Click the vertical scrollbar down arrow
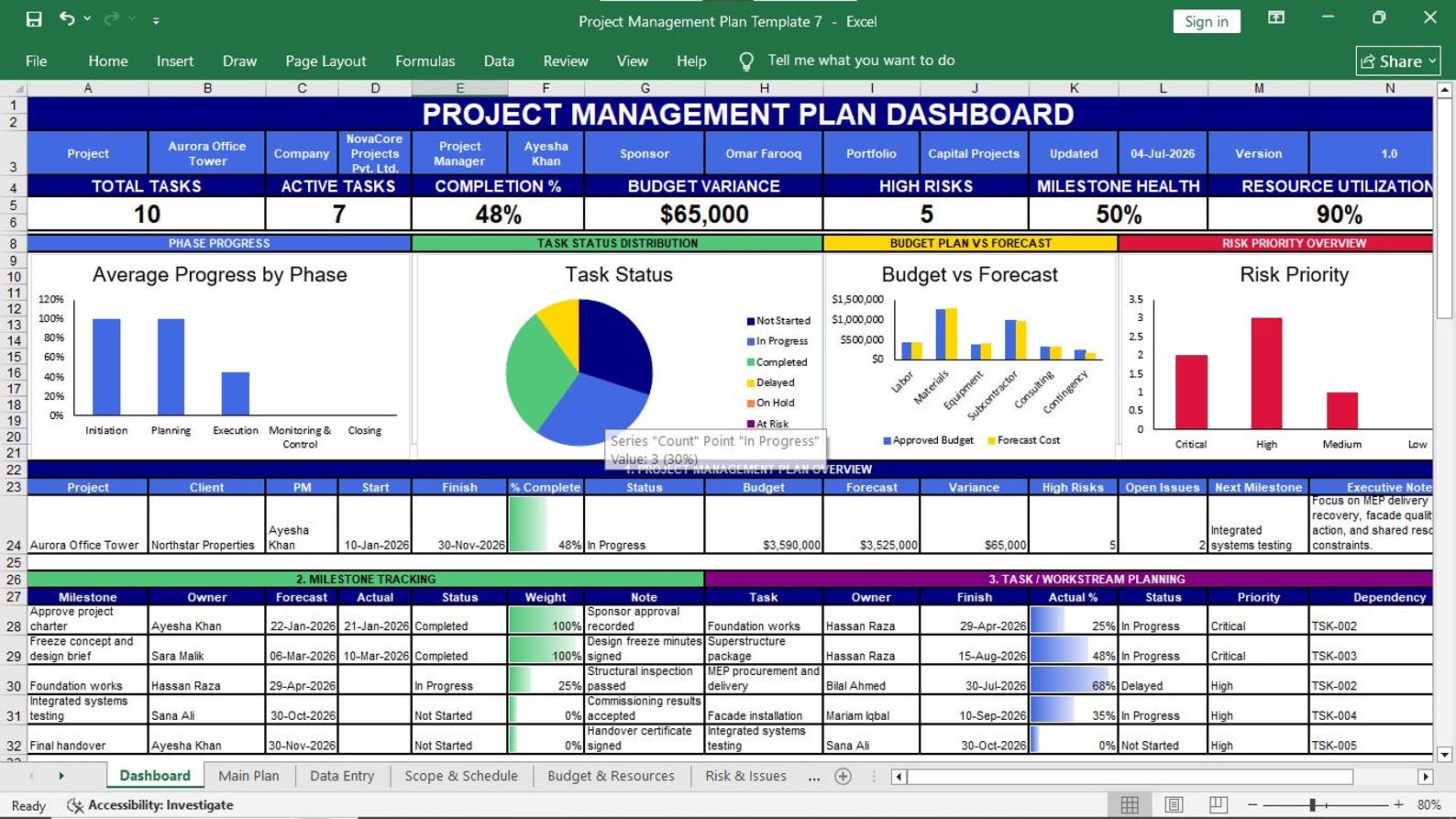Image resolution: width=1456 pixels, height=819 pixels. click(1444, 755)
